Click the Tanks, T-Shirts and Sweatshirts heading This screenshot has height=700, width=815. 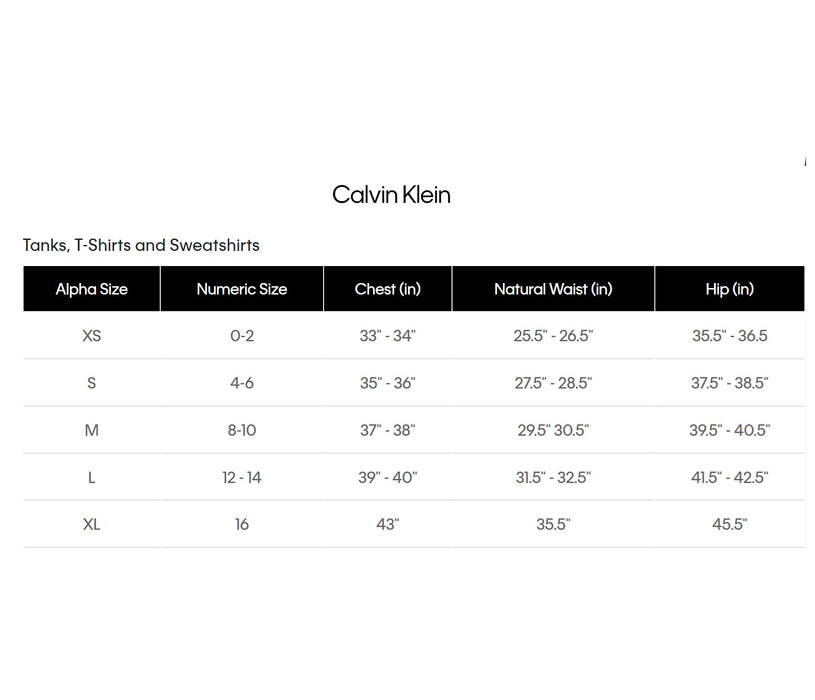141,246
